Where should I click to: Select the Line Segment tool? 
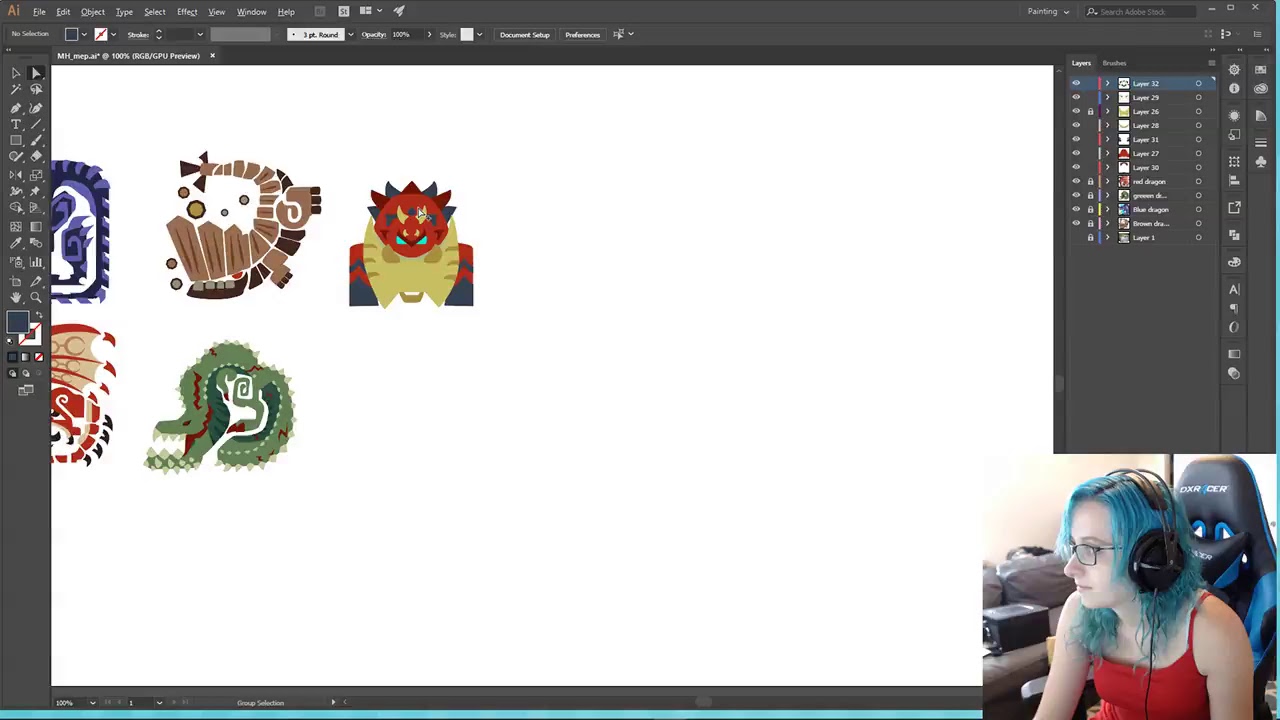click(36, 124)
